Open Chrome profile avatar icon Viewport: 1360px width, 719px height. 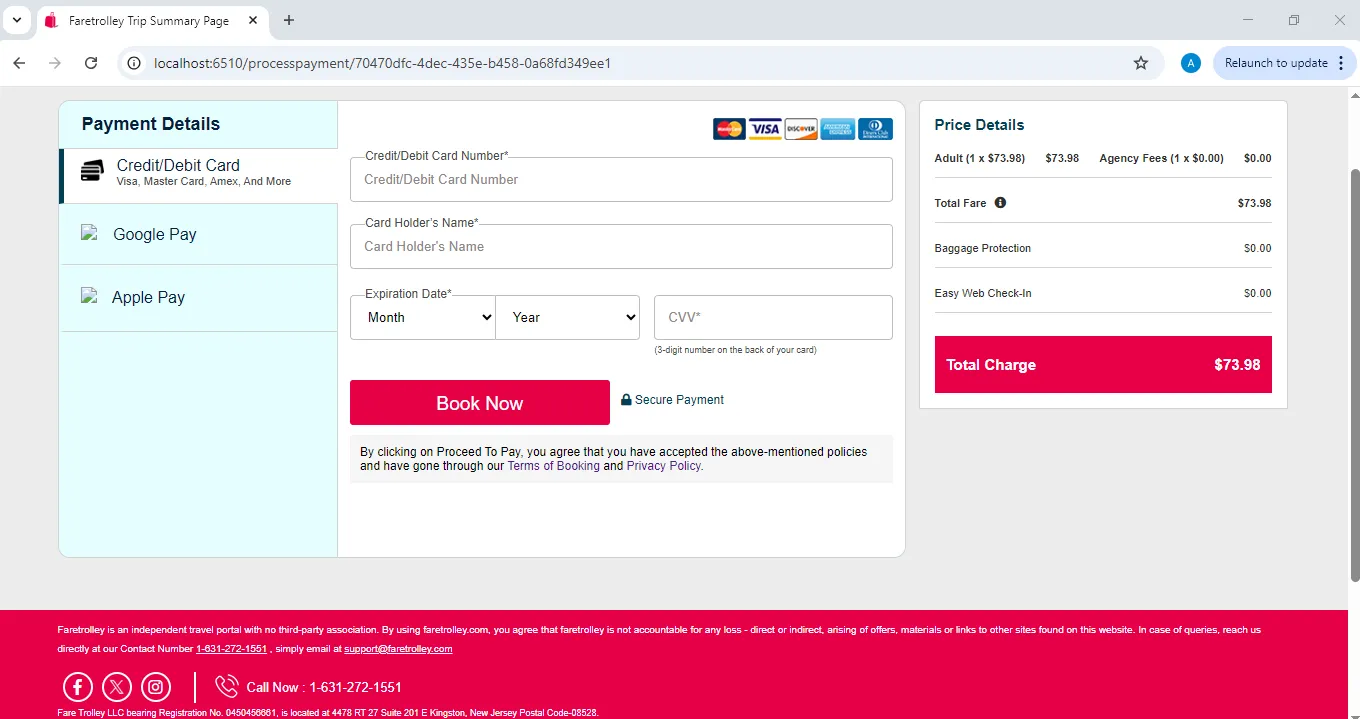click(x=1190, y=63)
